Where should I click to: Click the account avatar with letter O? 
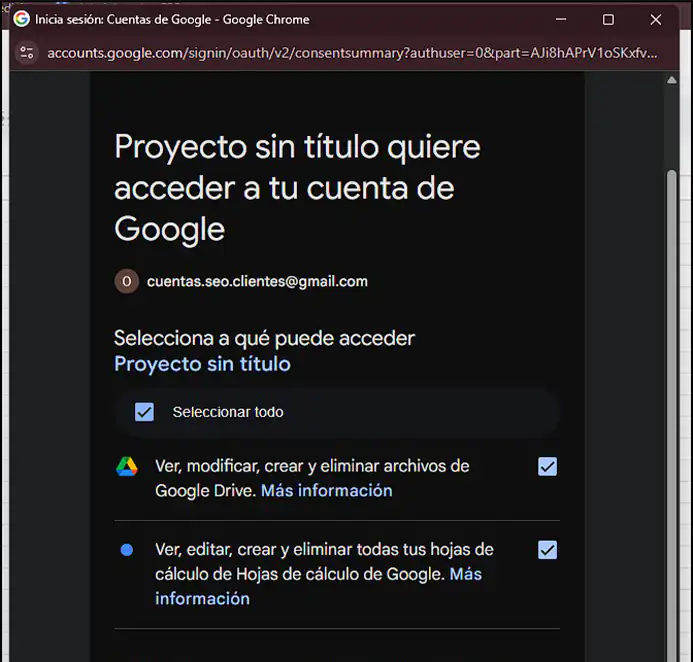point(127,281)
